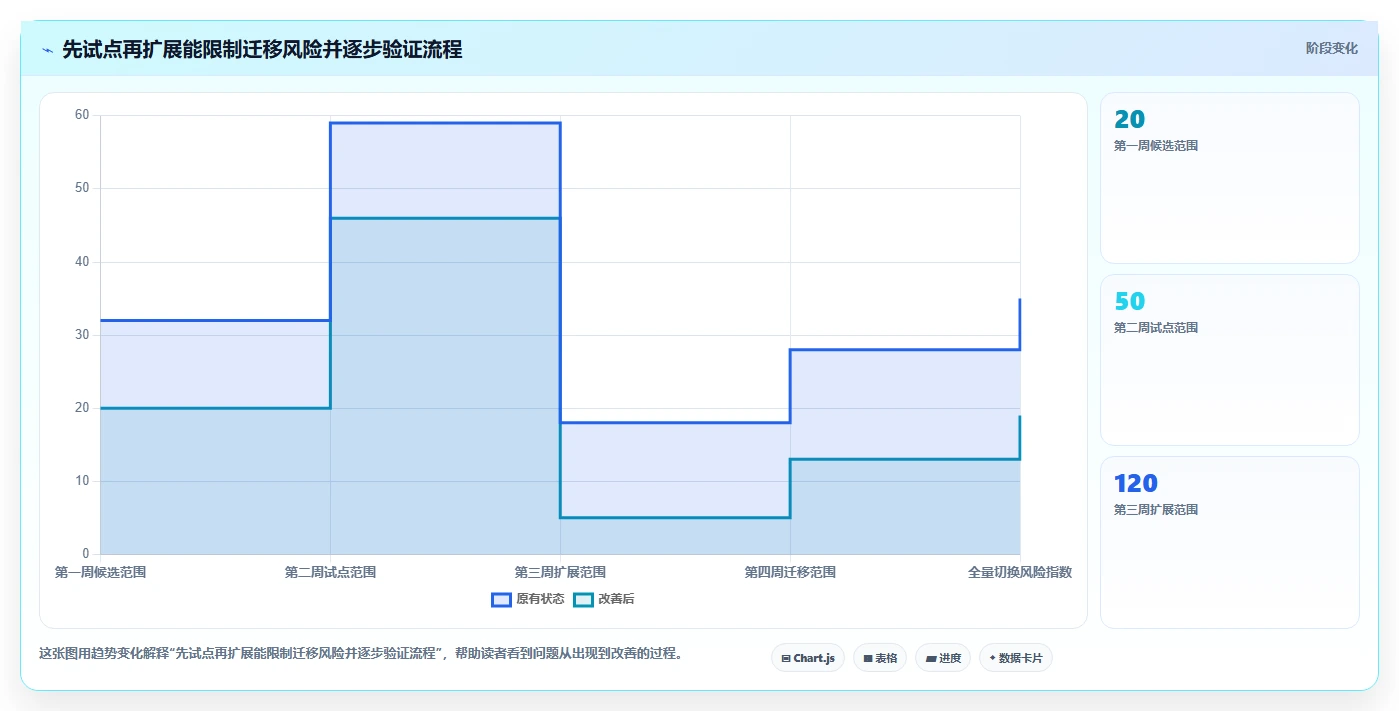Click the x-axis label 第三周扩展范围

click(x=560, y=572)
